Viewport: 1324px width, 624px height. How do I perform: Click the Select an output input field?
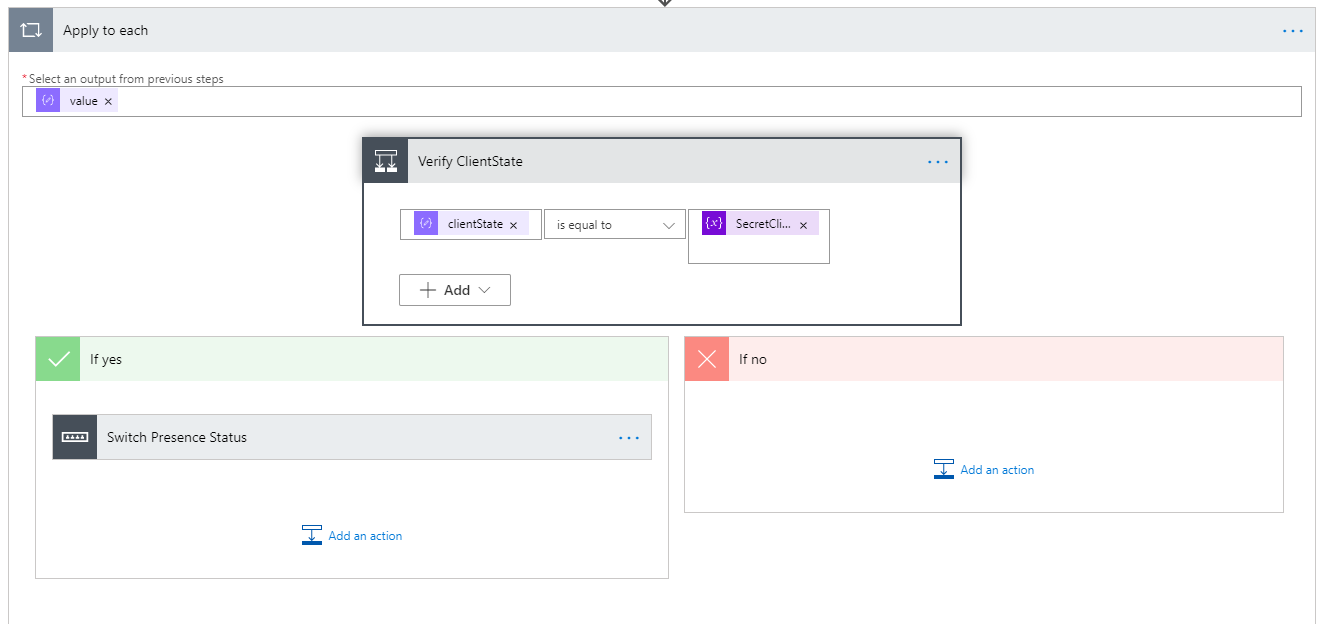700,101
